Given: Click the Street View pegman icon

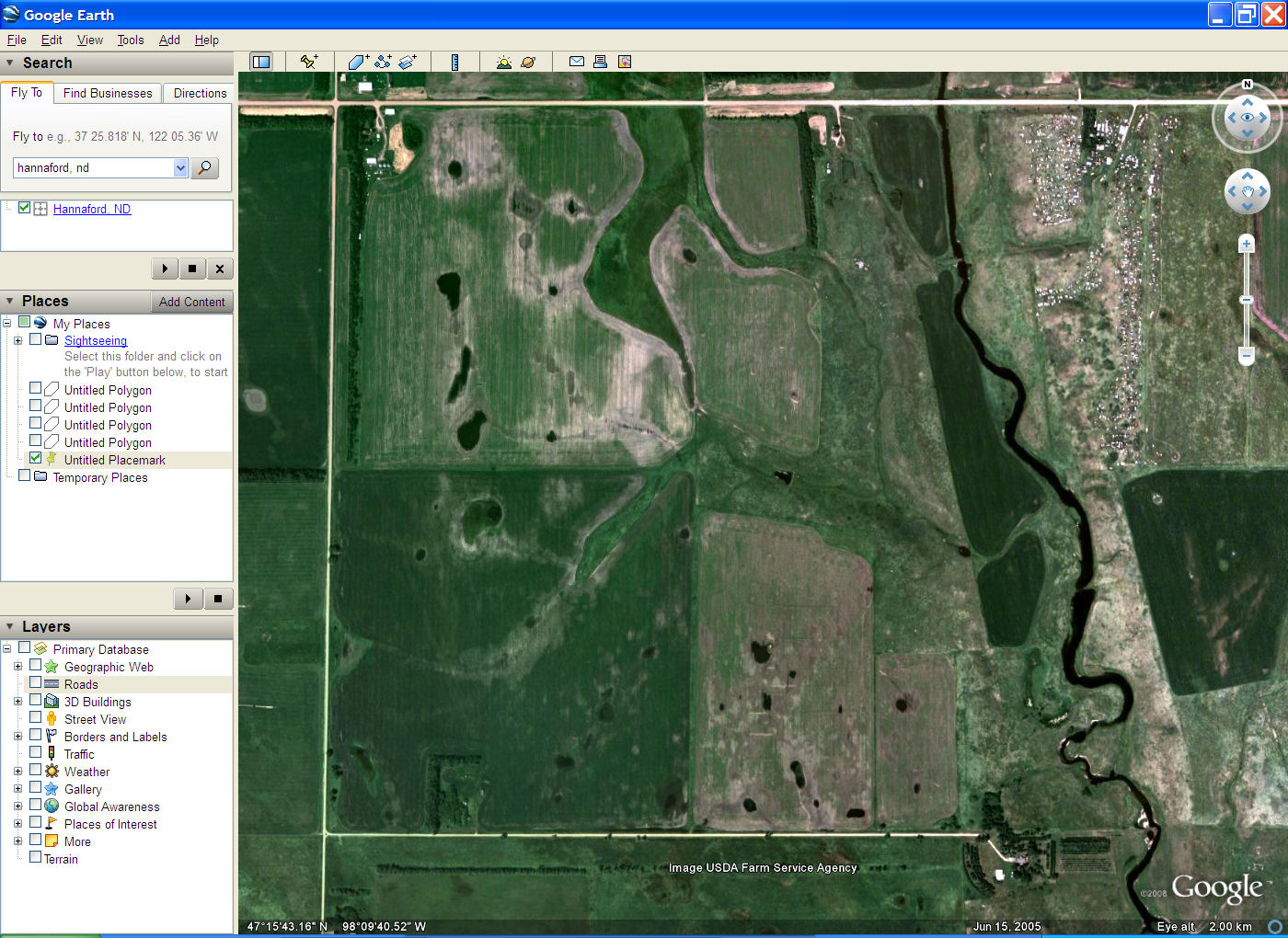Looking at the screenshot, I should click(x=52, y=718).
